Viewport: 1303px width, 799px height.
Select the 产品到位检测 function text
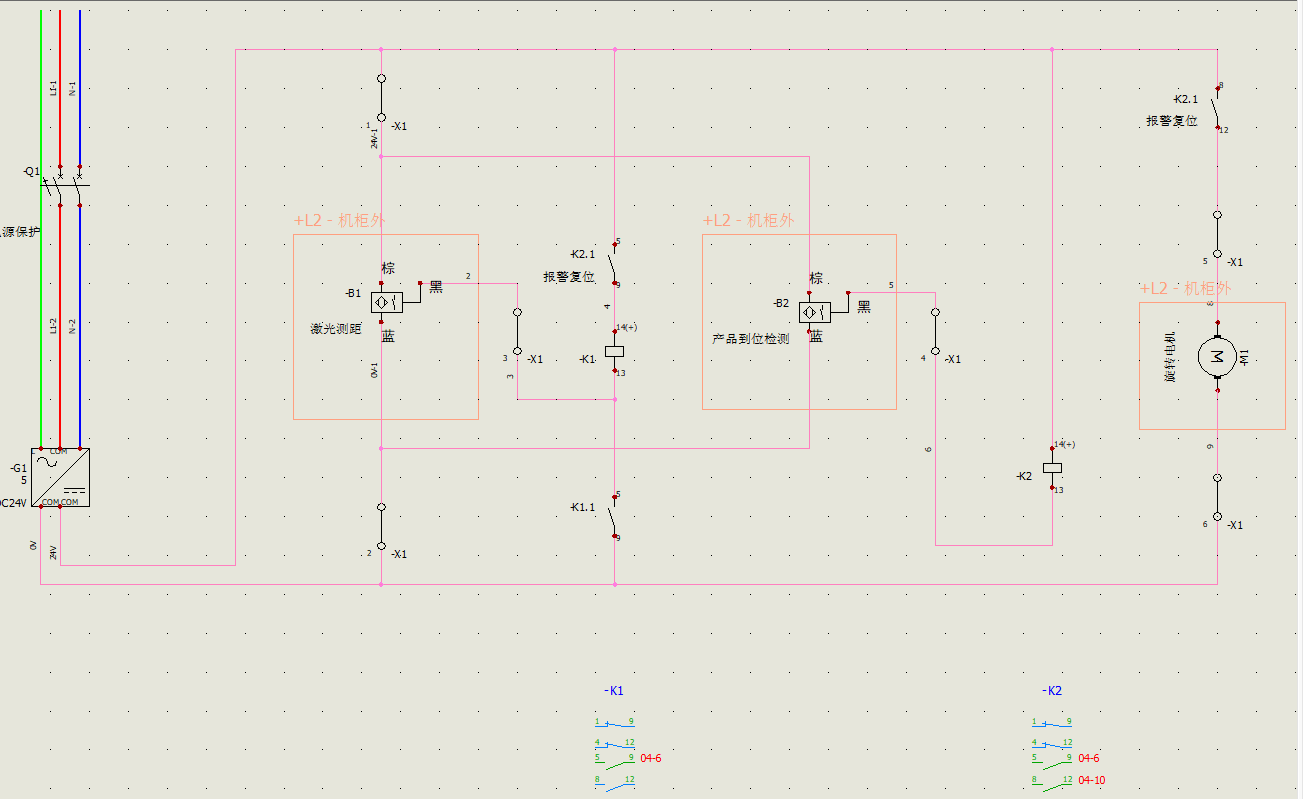tap(750, 339)
